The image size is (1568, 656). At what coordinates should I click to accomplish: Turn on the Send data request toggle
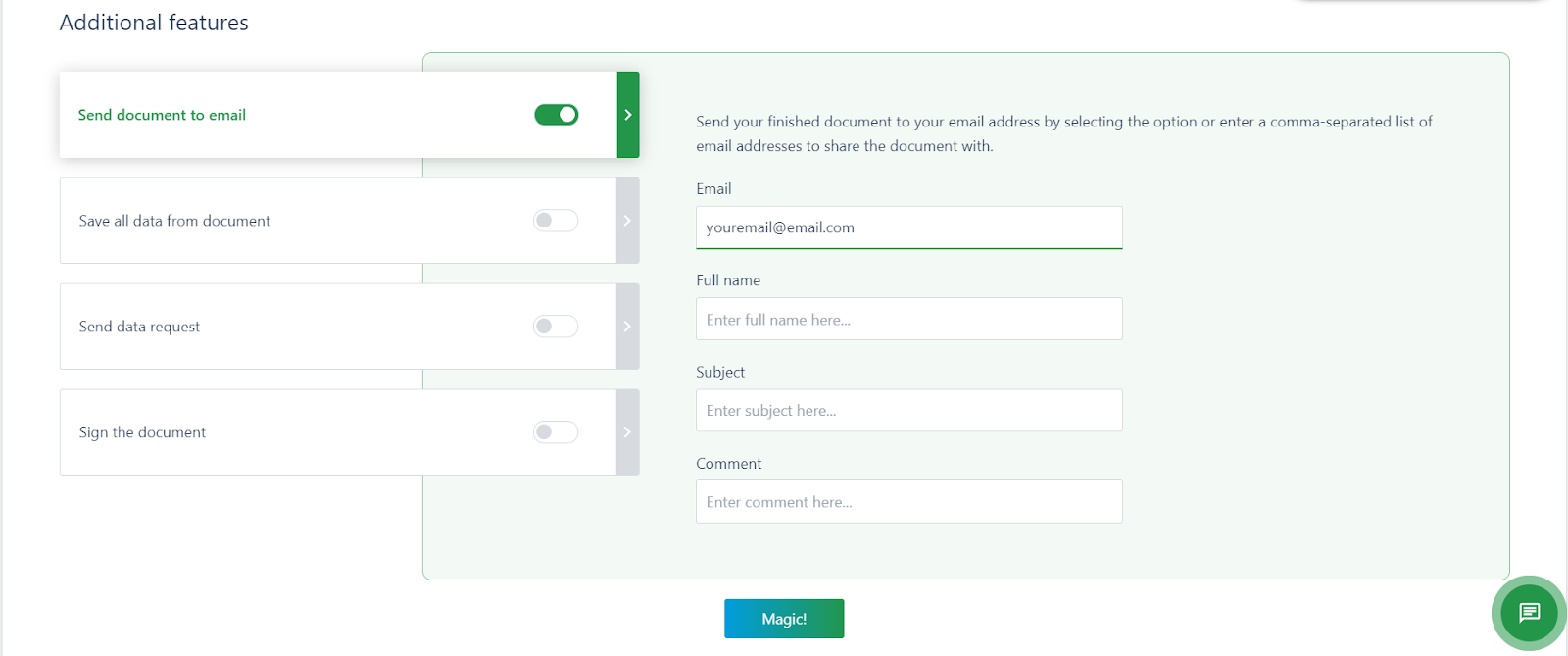pos(556,327)
